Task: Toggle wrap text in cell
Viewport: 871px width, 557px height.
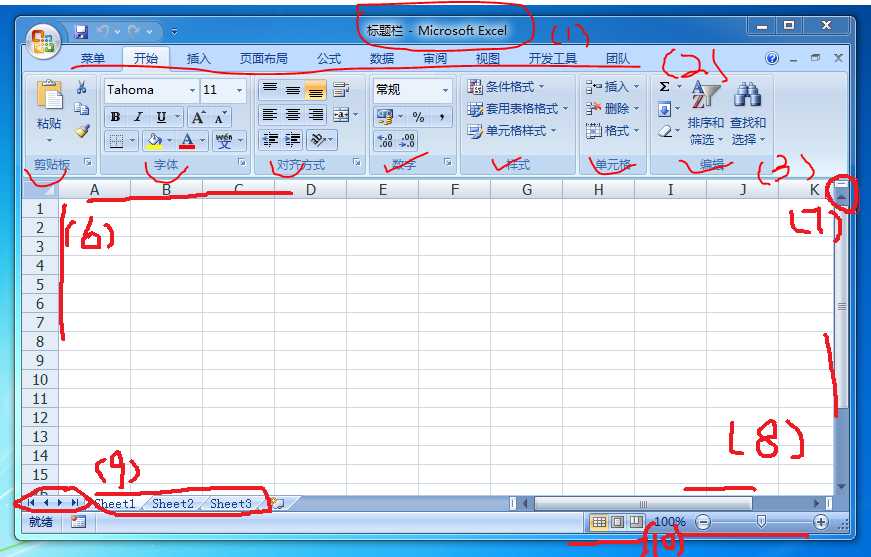Action: [x=341, y=89]
